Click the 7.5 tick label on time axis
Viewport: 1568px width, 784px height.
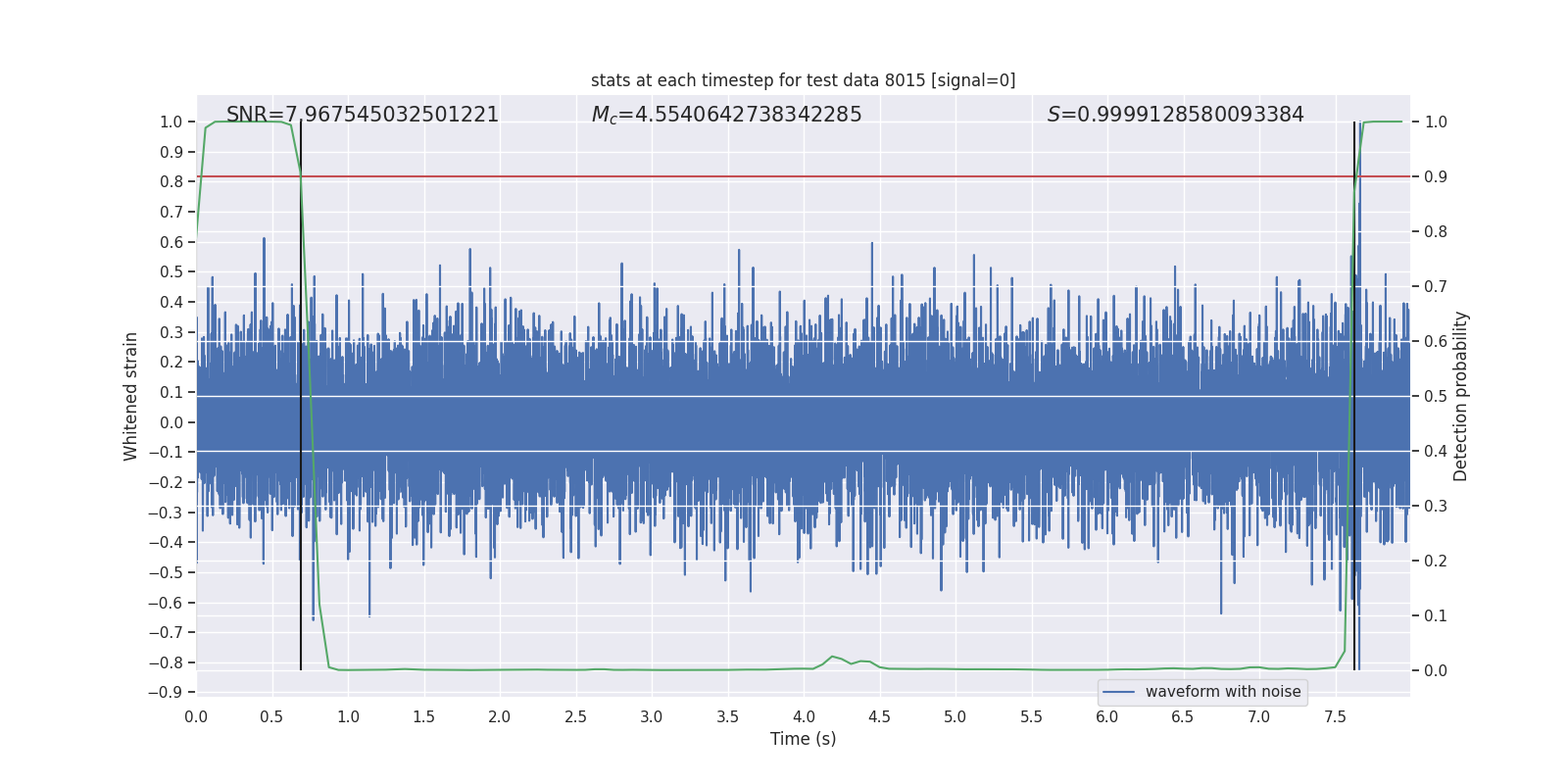(x=1335, y=716)
